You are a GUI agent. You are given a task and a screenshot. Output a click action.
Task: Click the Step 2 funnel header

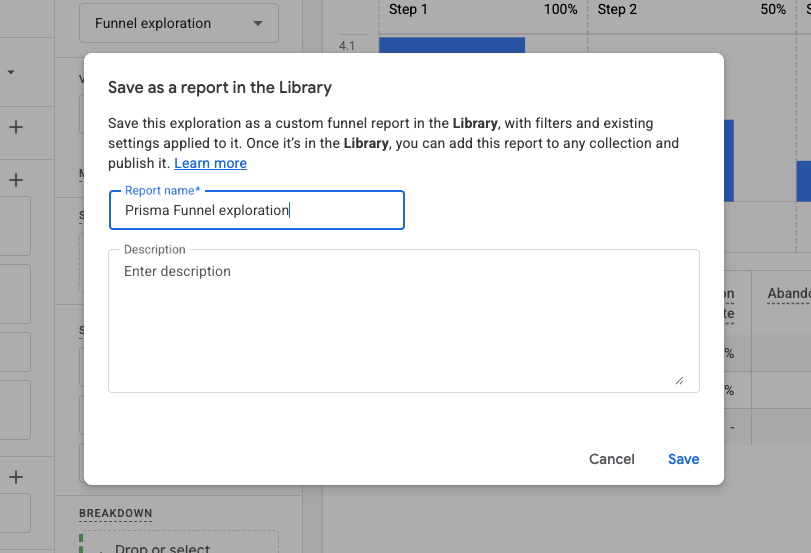pyautogui.click(x=617, y=9)
